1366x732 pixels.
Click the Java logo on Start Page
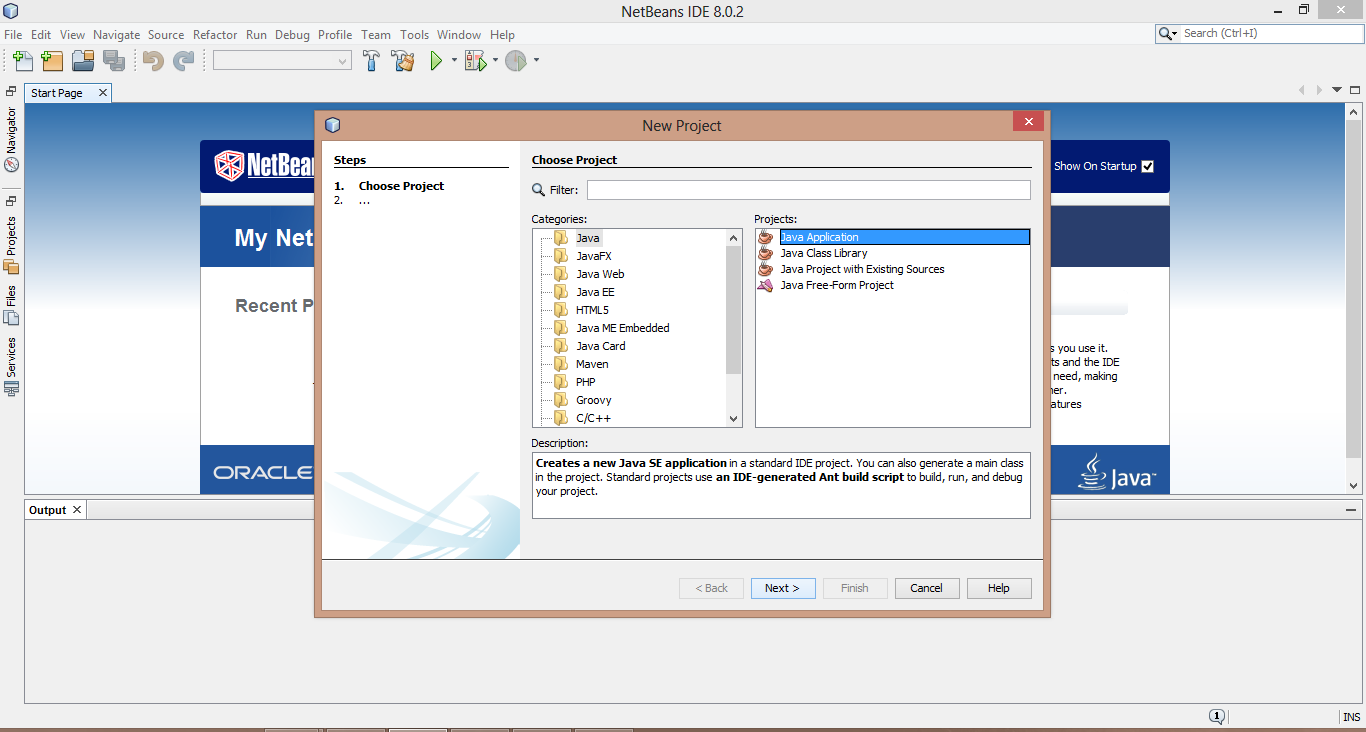[1116, 472]
